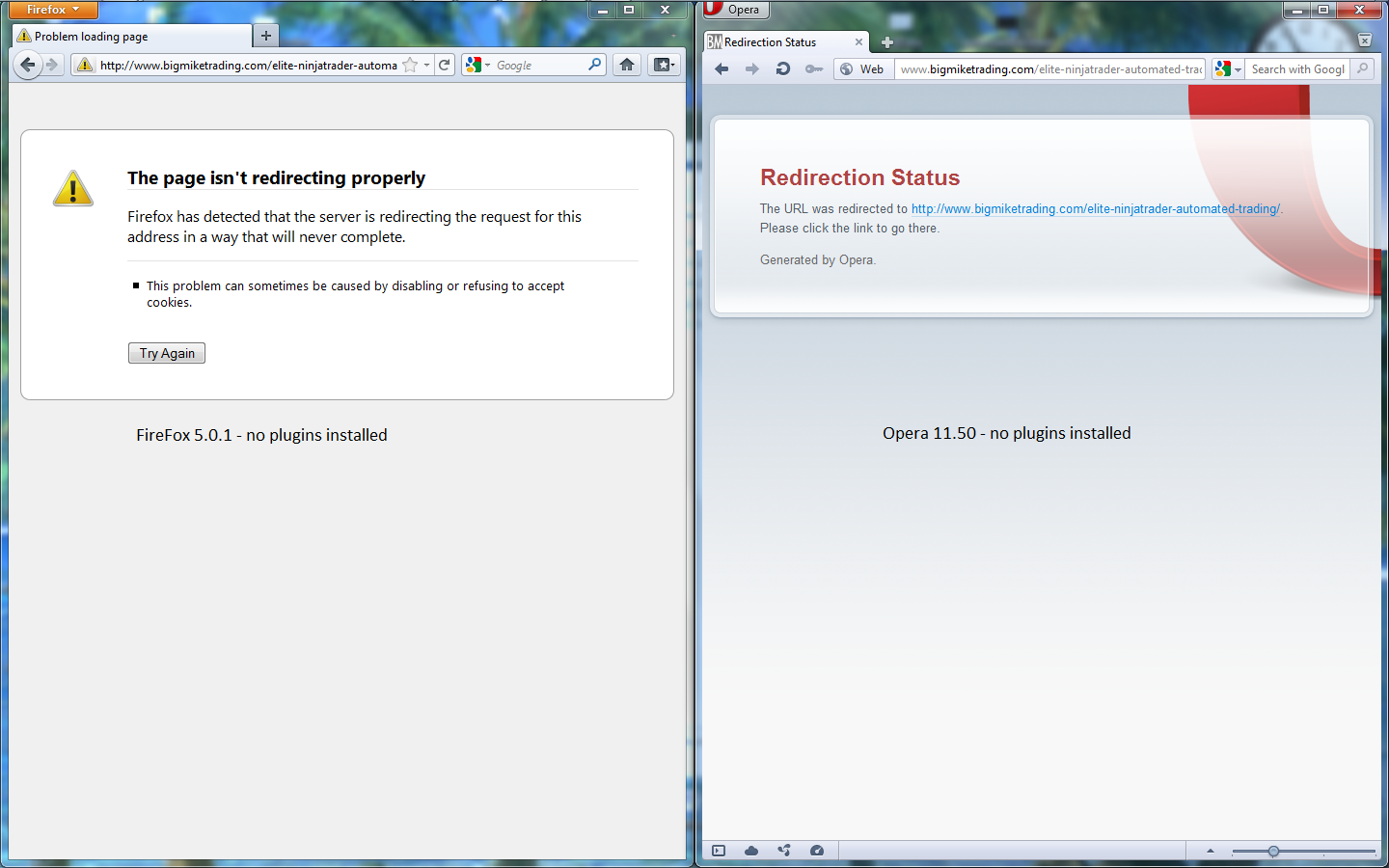The image size is (1389, 868).
Task: Open Opera Link cloud icon
Action: pyautogui.click(x=751, y=851)
